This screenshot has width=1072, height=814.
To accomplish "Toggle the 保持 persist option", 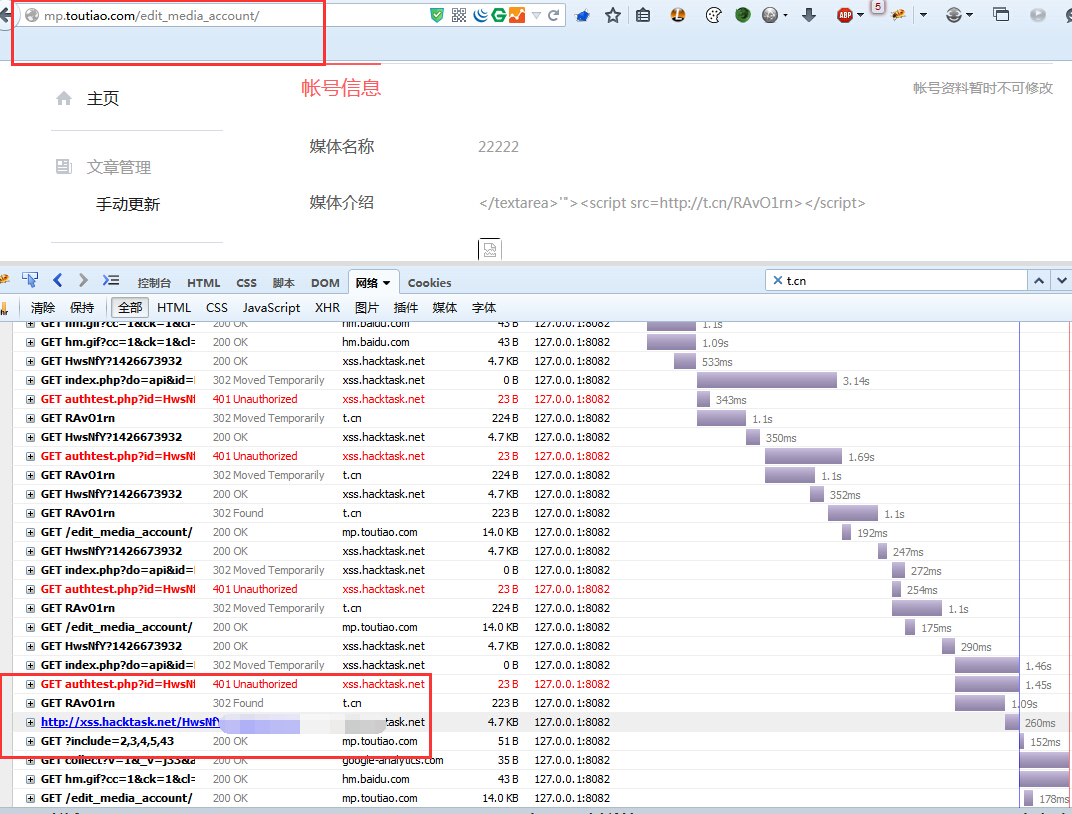I will [x=82, y=308].
